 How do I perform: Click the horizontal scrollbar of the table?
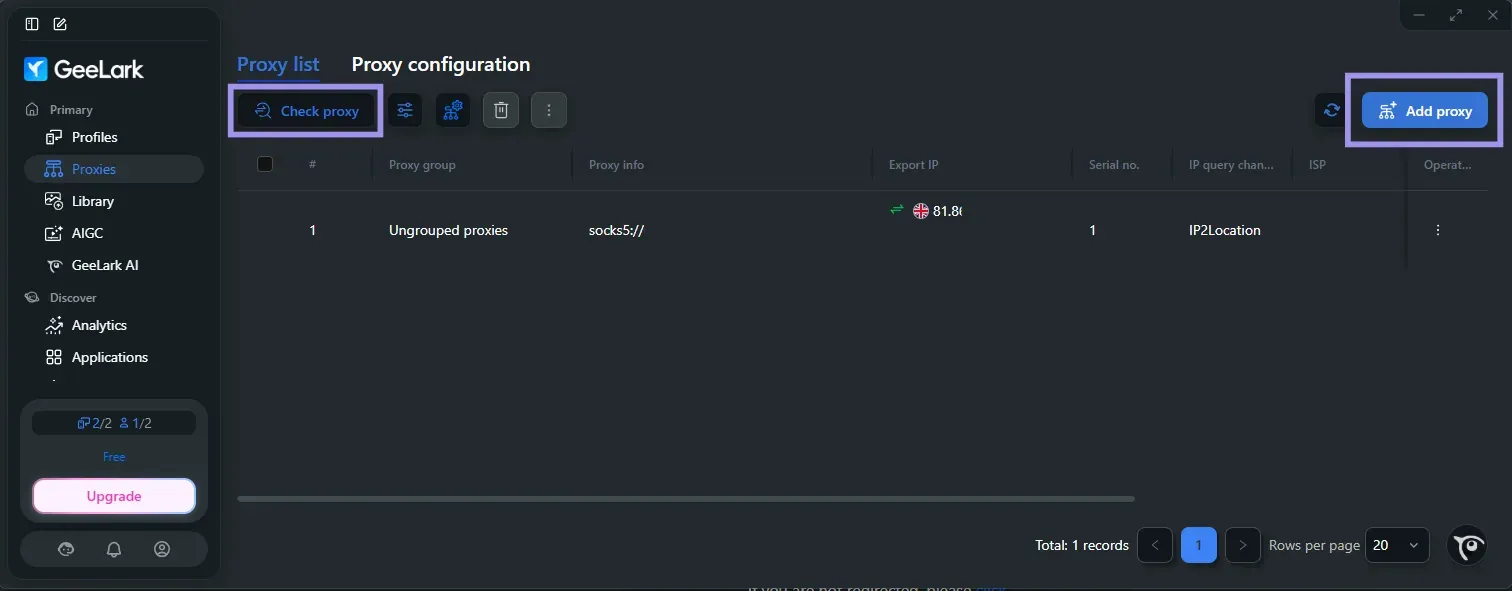(x=686, y=498)
